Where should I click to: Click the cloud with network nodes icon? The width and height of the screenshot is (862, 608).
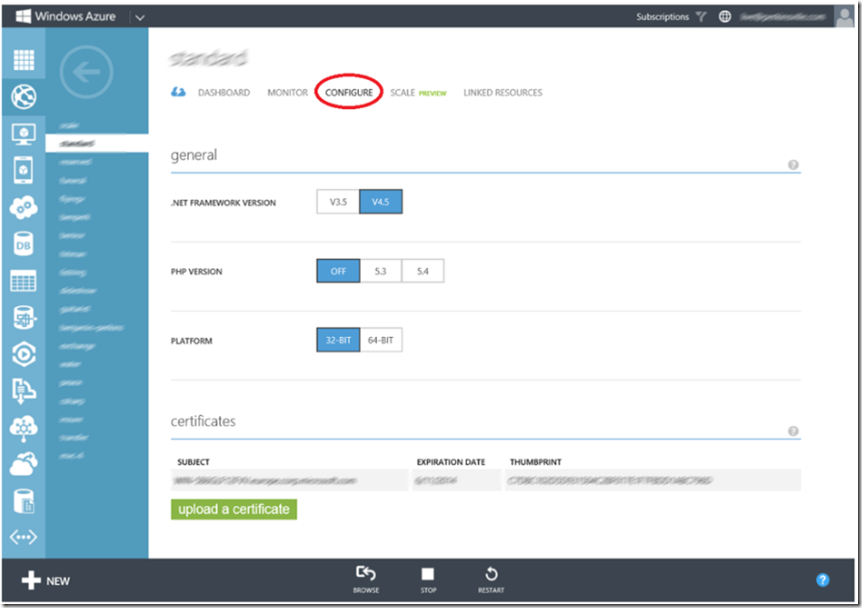(x=24, y=428)
